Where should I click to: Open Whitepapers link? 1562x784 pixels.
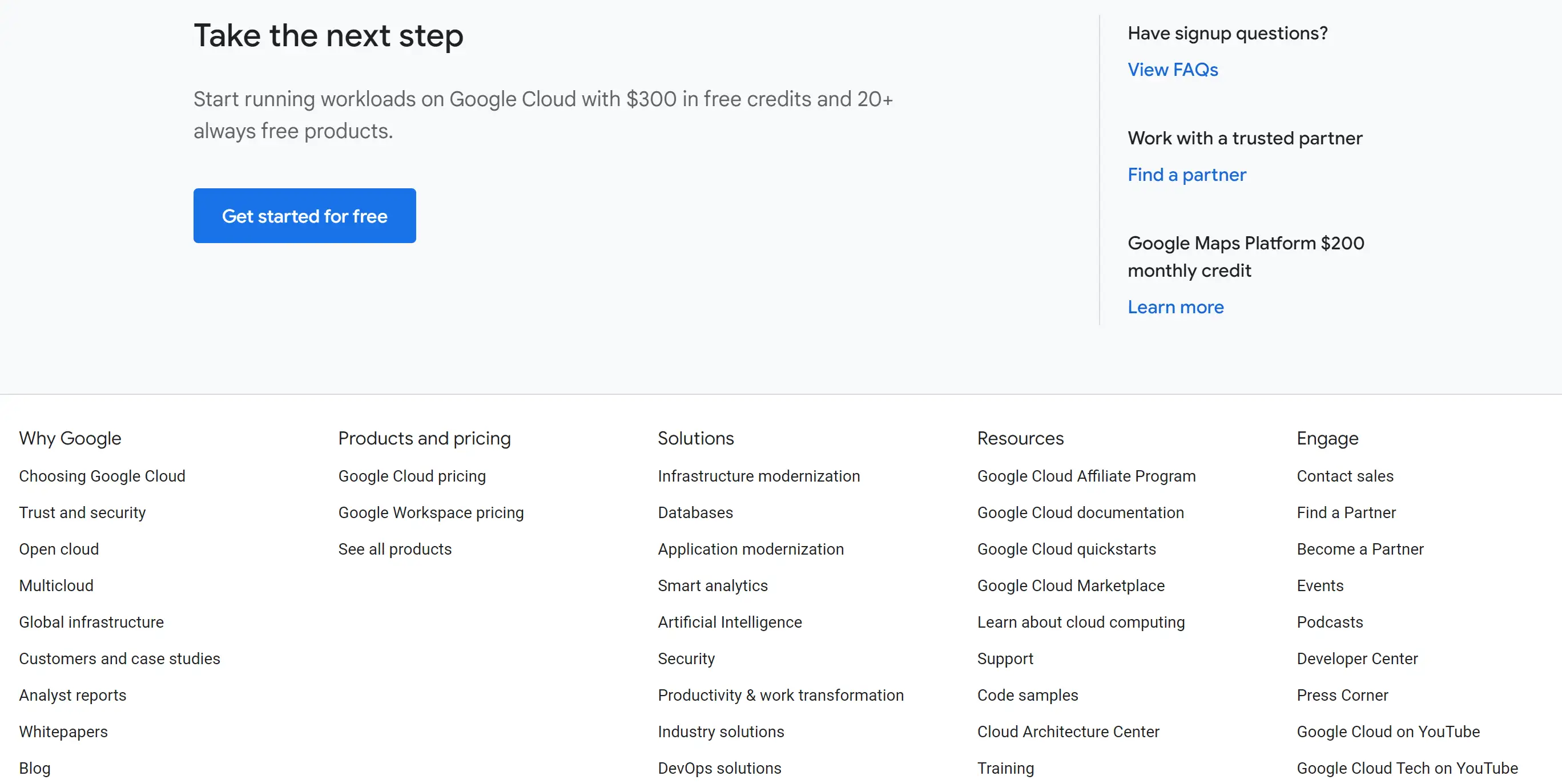point(63,732)
